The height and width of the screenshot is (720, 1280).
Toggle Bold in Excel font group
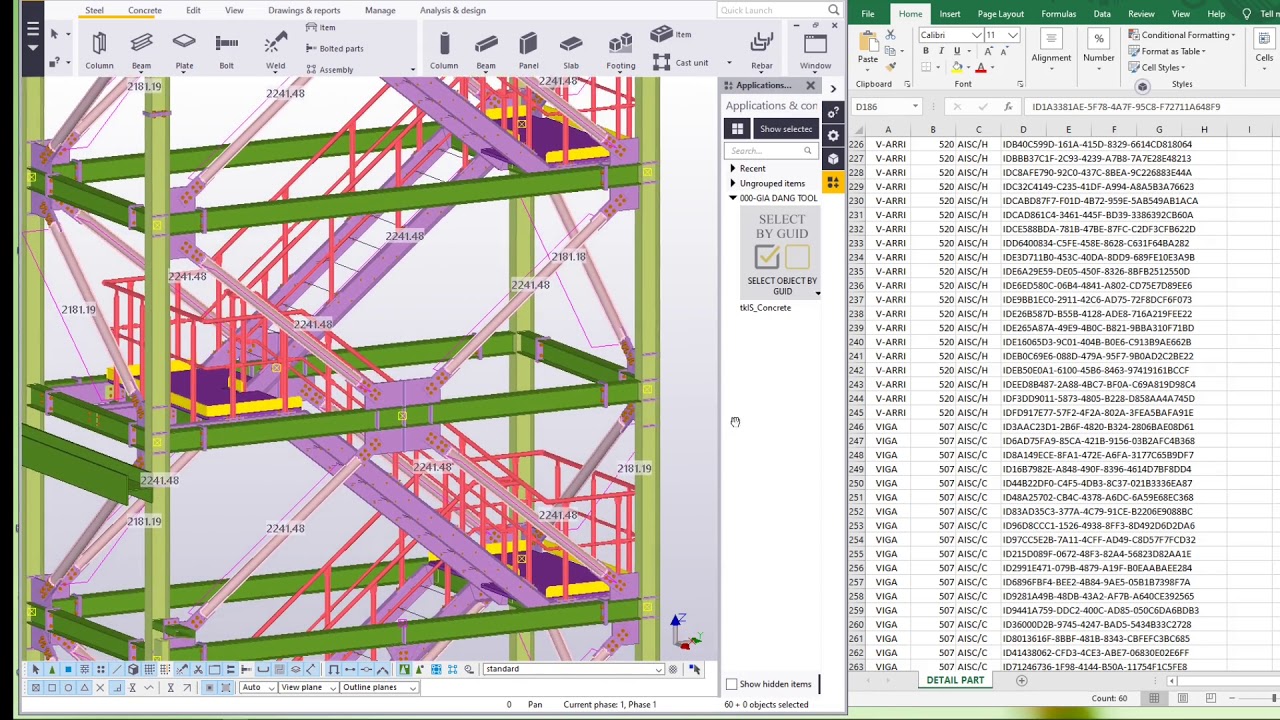pyautogui.click(x=926, y=51)
